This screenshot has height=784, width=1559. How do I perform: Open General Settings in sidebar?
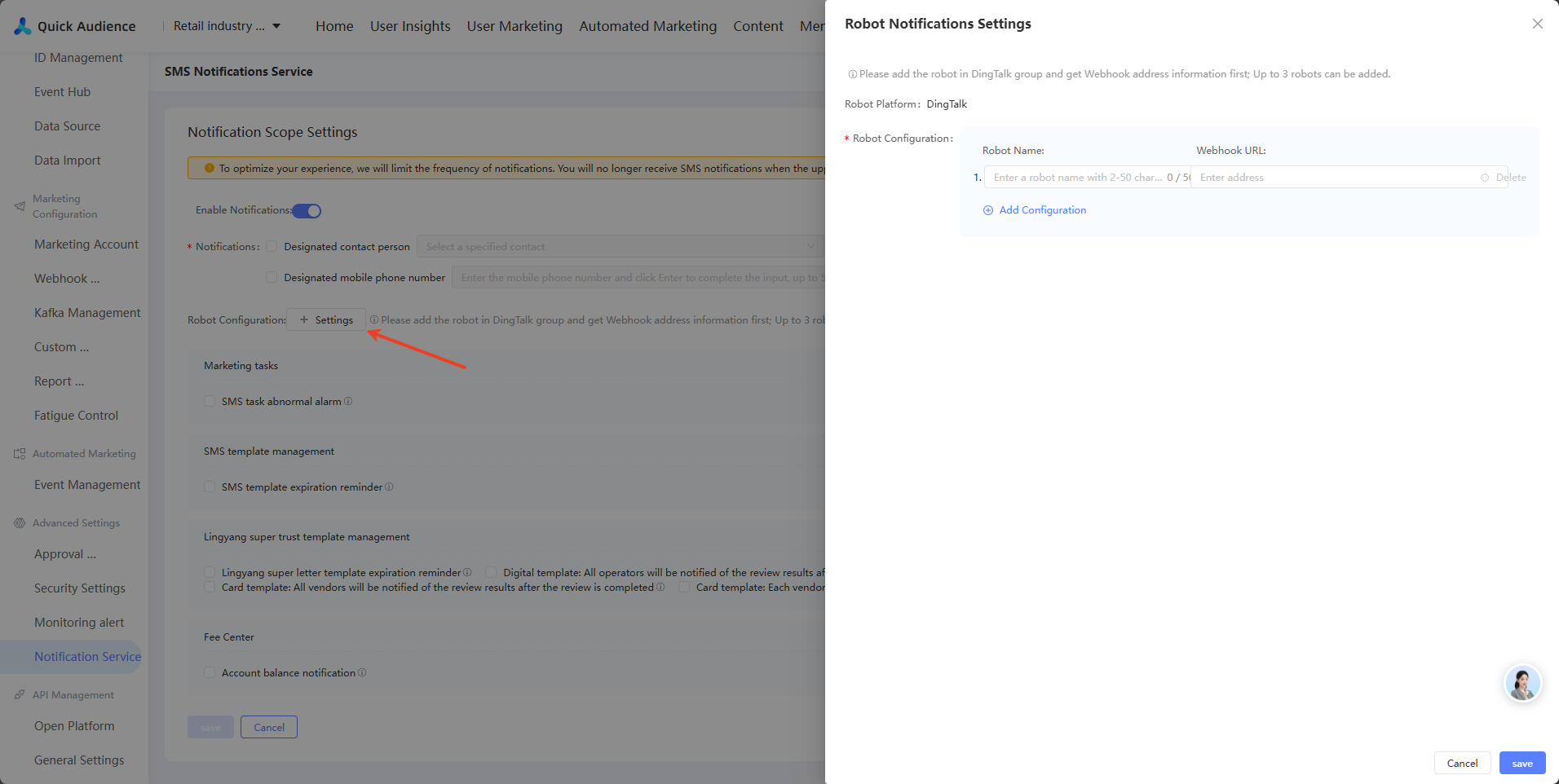pos(79,760)
